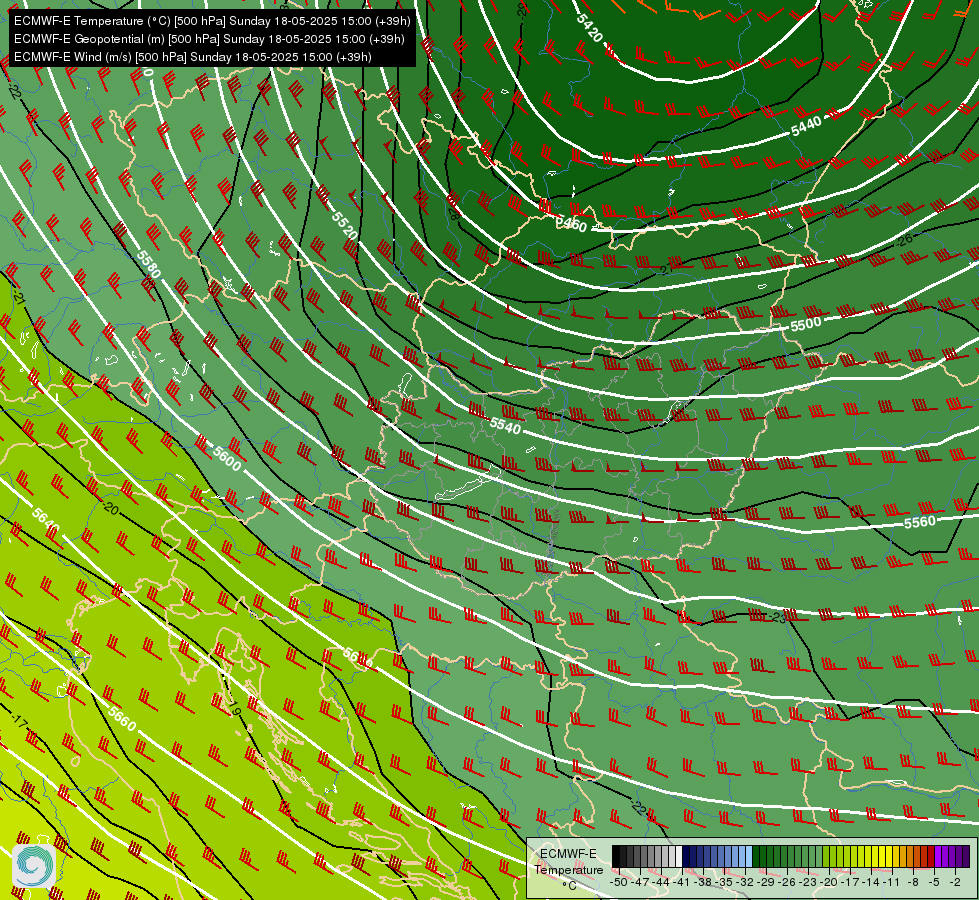Click the 5440 geopotential contour label
The width and height of the screenshot is (979, 900).
pos(806,127)
